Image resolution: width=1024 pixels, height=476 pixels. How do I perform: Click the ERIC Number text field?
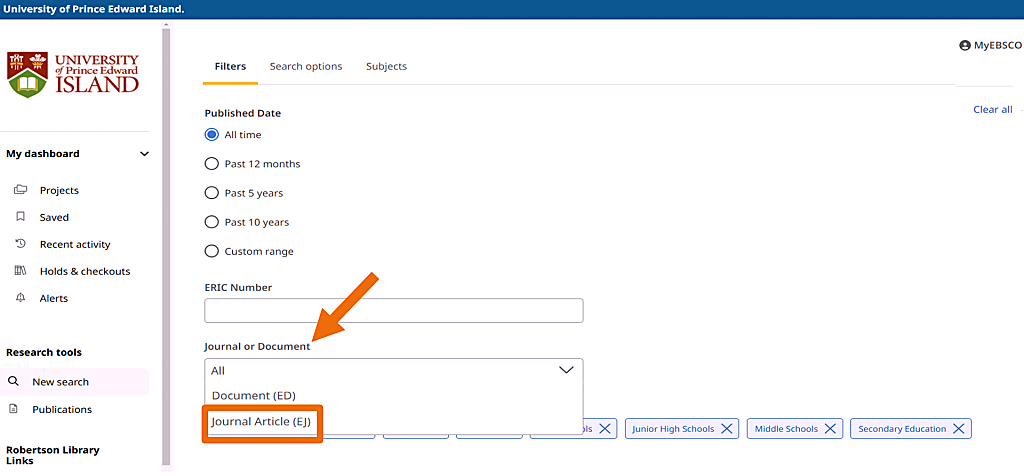tap(393, 311)
